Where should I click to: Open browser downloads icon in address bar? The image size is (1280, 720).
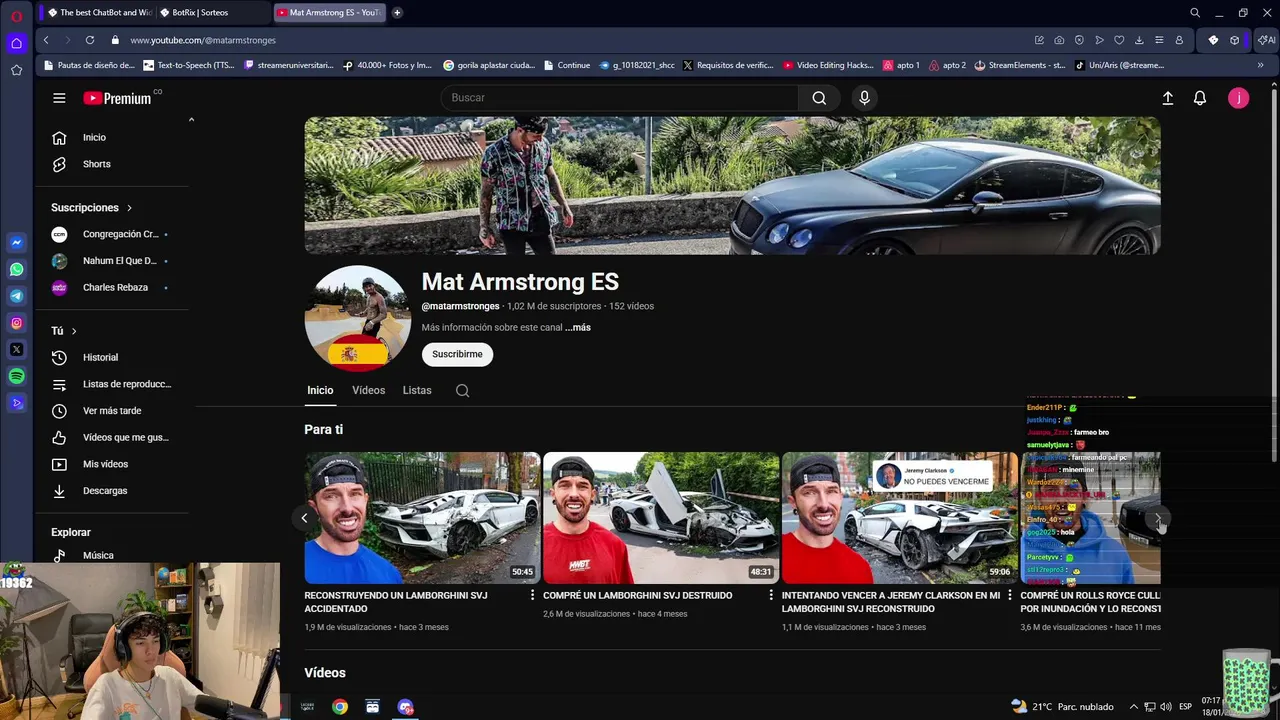pos(1139,40)
